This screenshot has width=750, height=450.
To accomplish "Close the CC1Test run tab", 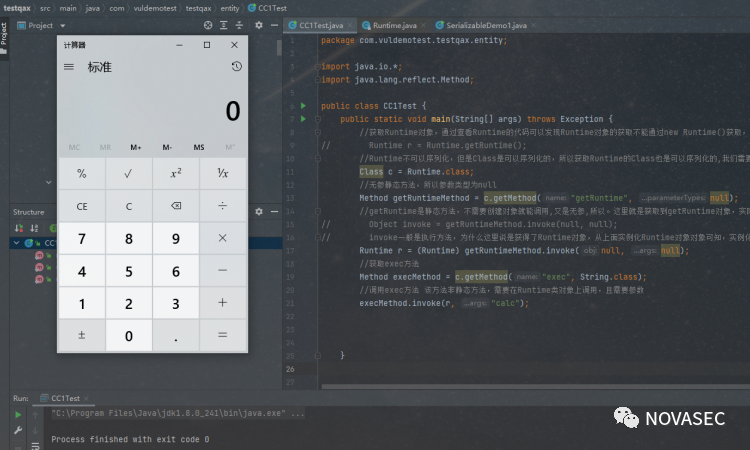I will (x=86, y=398).
